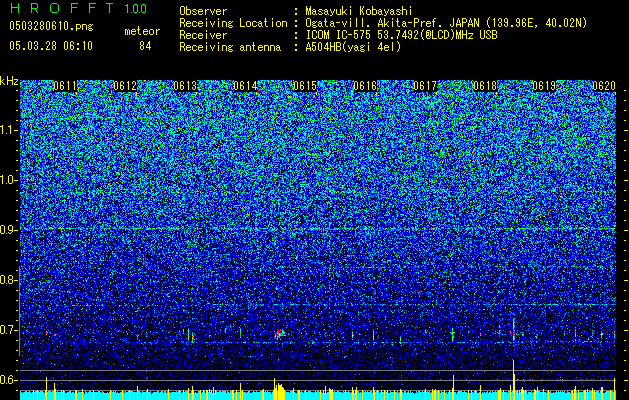629x400 pixels.
Task: Click the 'Receiving Location' label
Action: [233, 23]
